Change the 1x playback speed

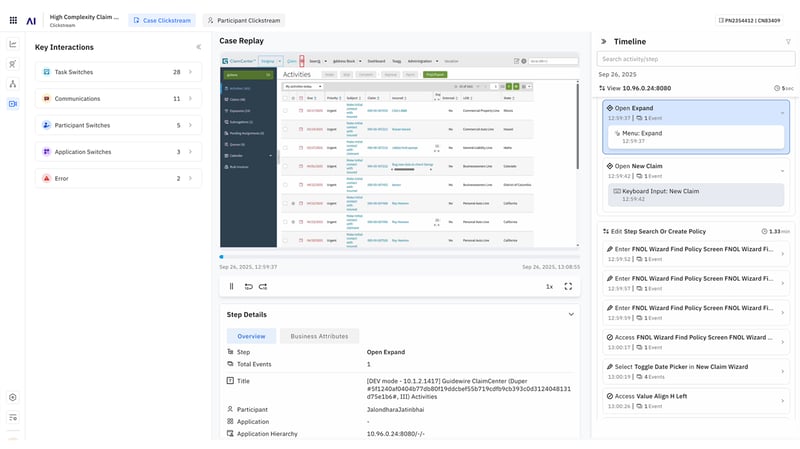coord(549,286)
